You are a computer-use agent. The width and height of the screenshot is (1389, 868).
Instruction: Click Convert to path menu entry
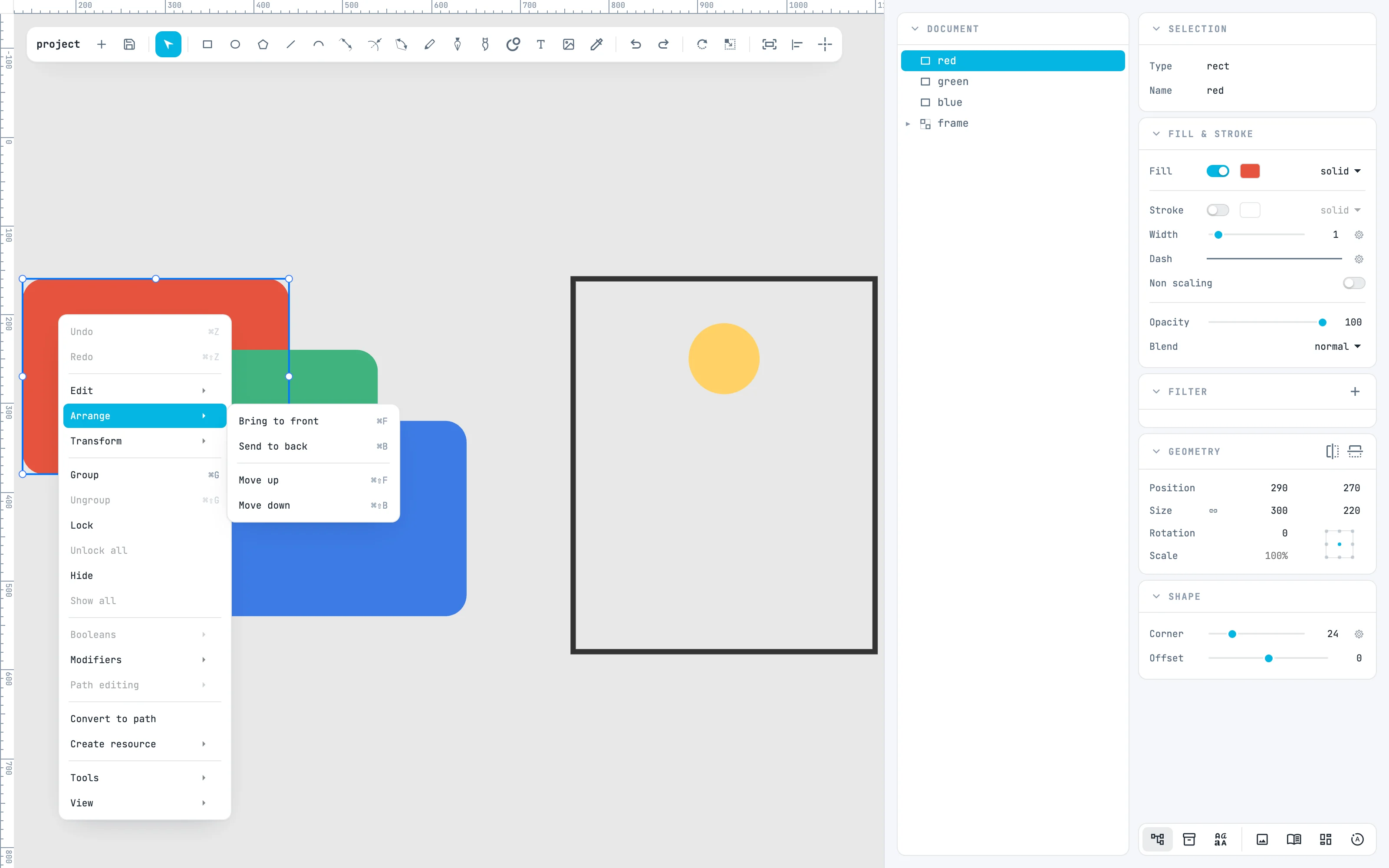click(145, 719)
